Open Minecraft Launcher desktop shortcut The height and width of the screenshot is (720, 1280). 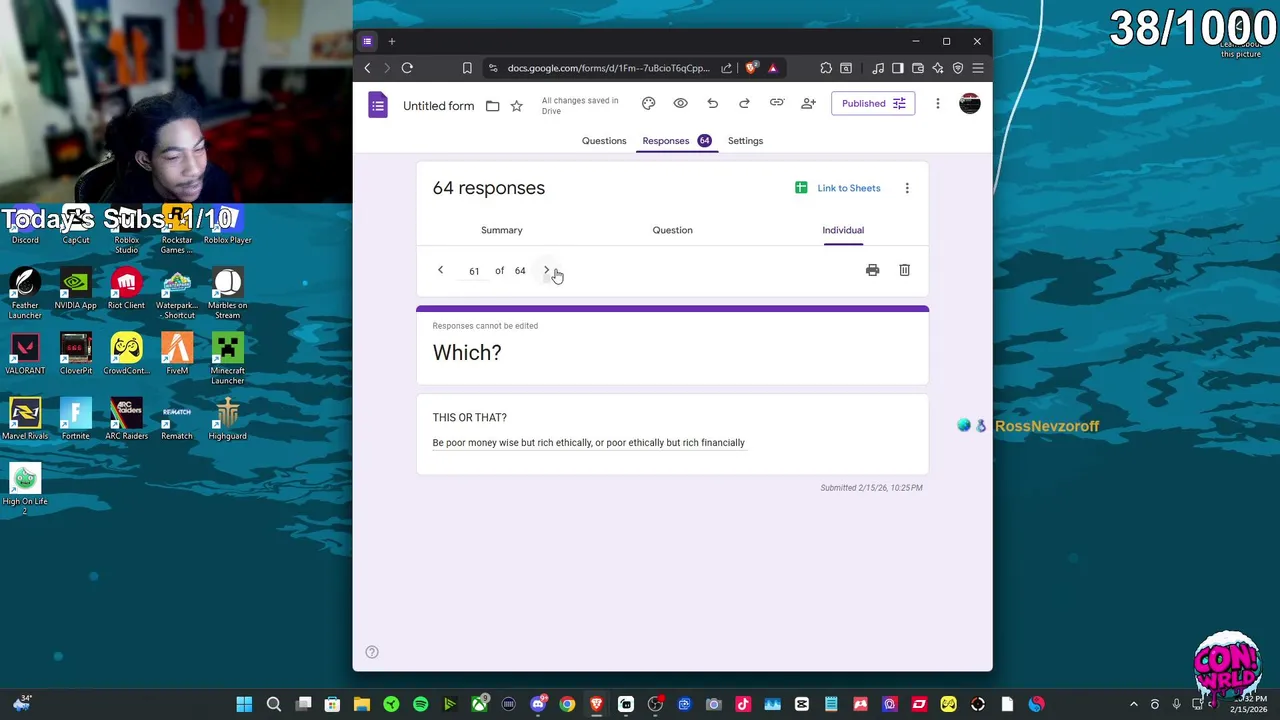coord(227,358)
